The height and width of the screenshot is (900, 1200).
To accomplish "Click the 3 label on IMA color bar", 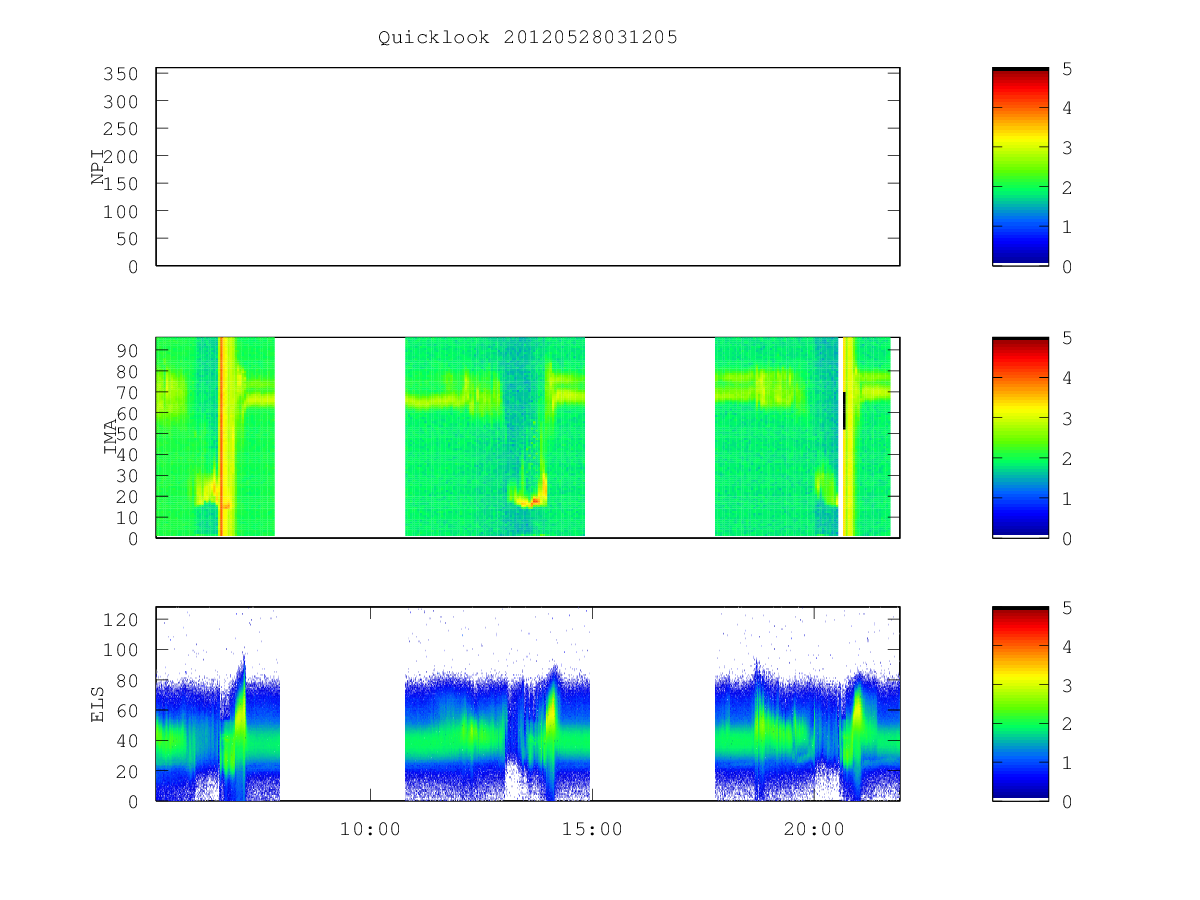I will pyautogui.click(x=1067, y=418).
